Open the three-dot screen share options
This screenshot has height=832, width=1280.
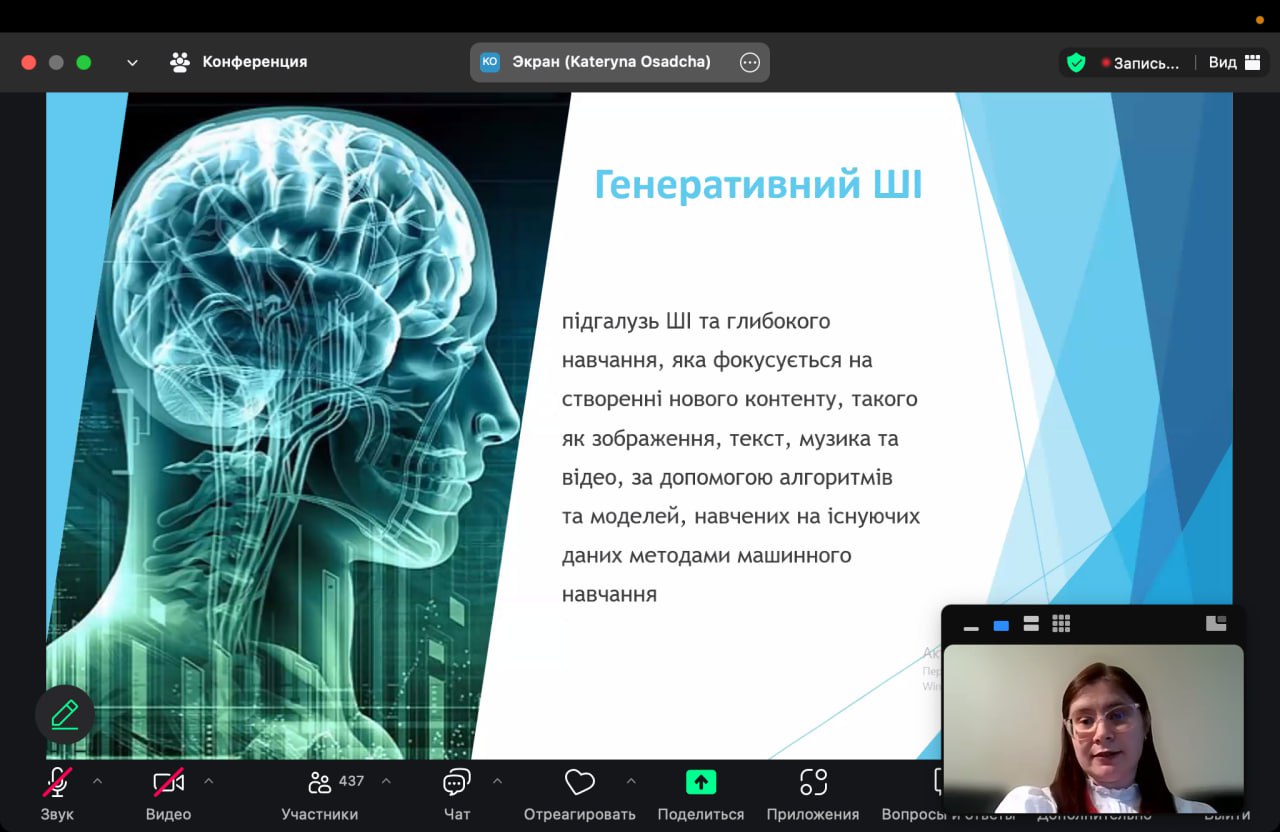750,62
